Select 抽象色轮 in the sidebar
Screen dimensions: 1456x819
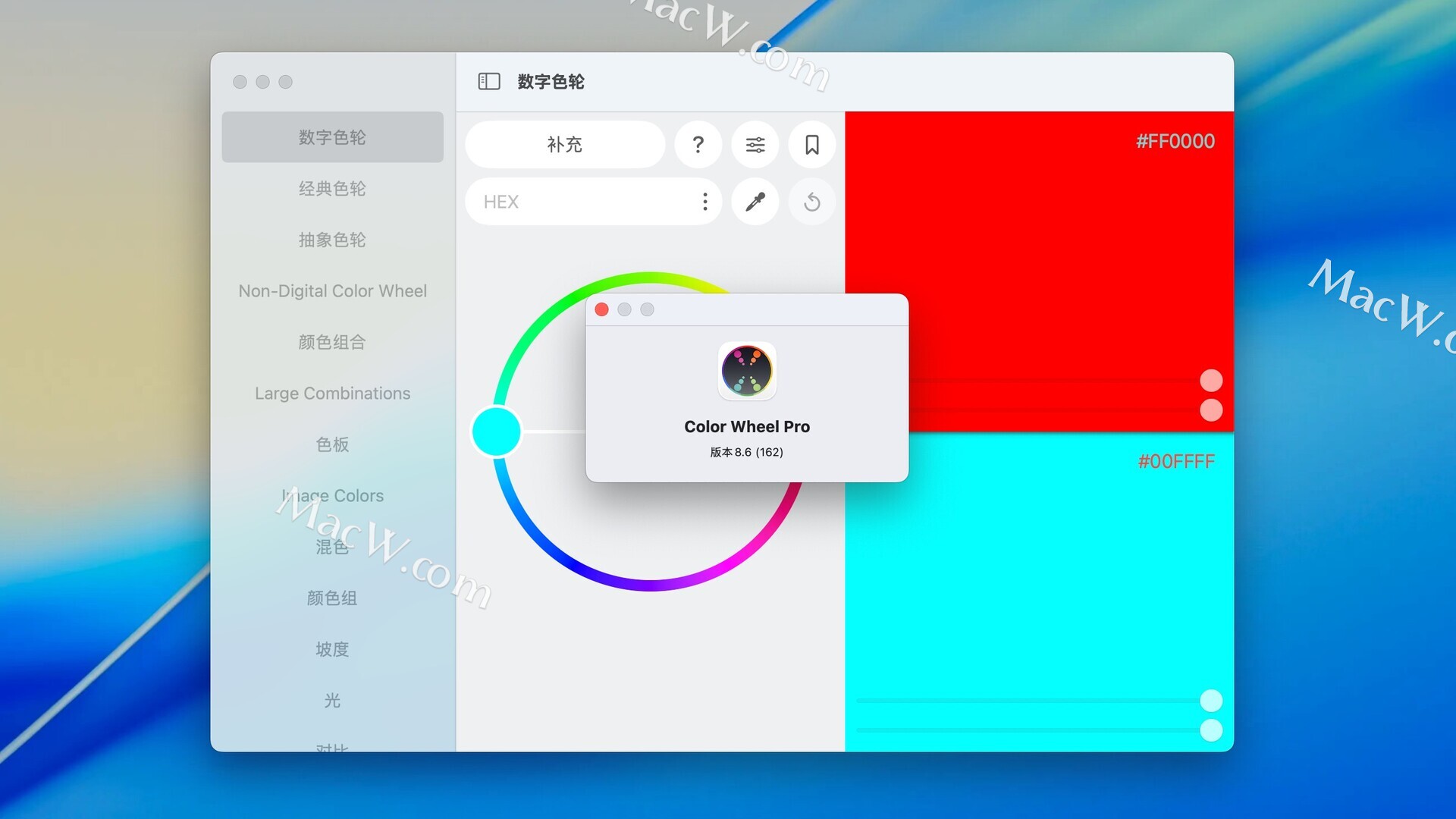[332, 240]
